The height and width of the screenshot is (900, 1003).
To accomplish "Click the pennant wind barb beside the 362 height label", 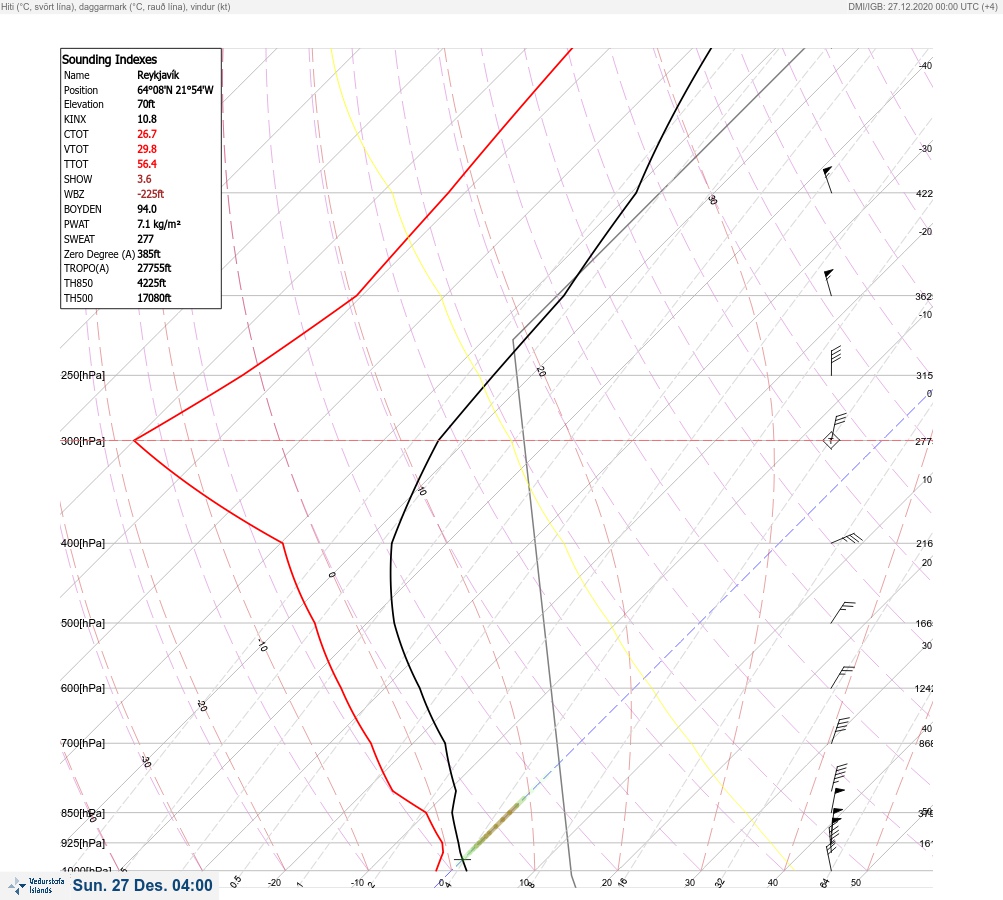I will click(828, 282).
